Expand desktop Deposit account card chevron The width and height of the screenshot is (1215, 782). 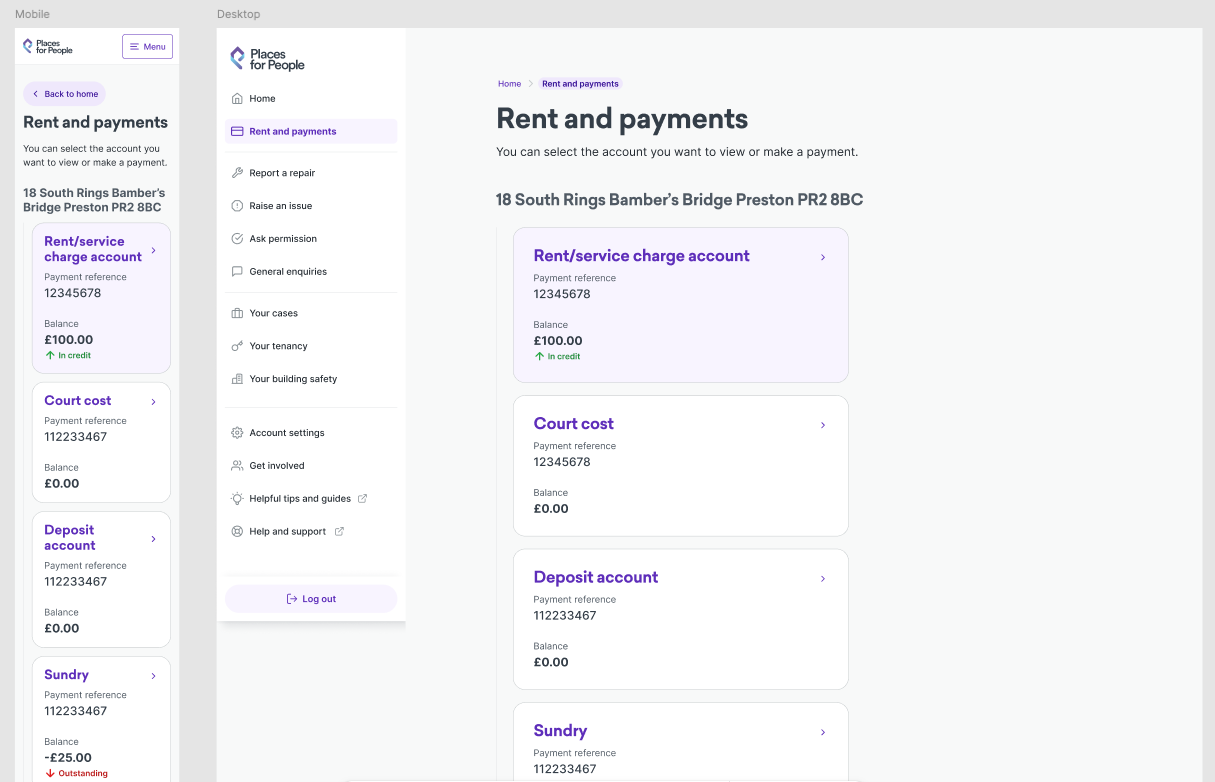(823, 579)
